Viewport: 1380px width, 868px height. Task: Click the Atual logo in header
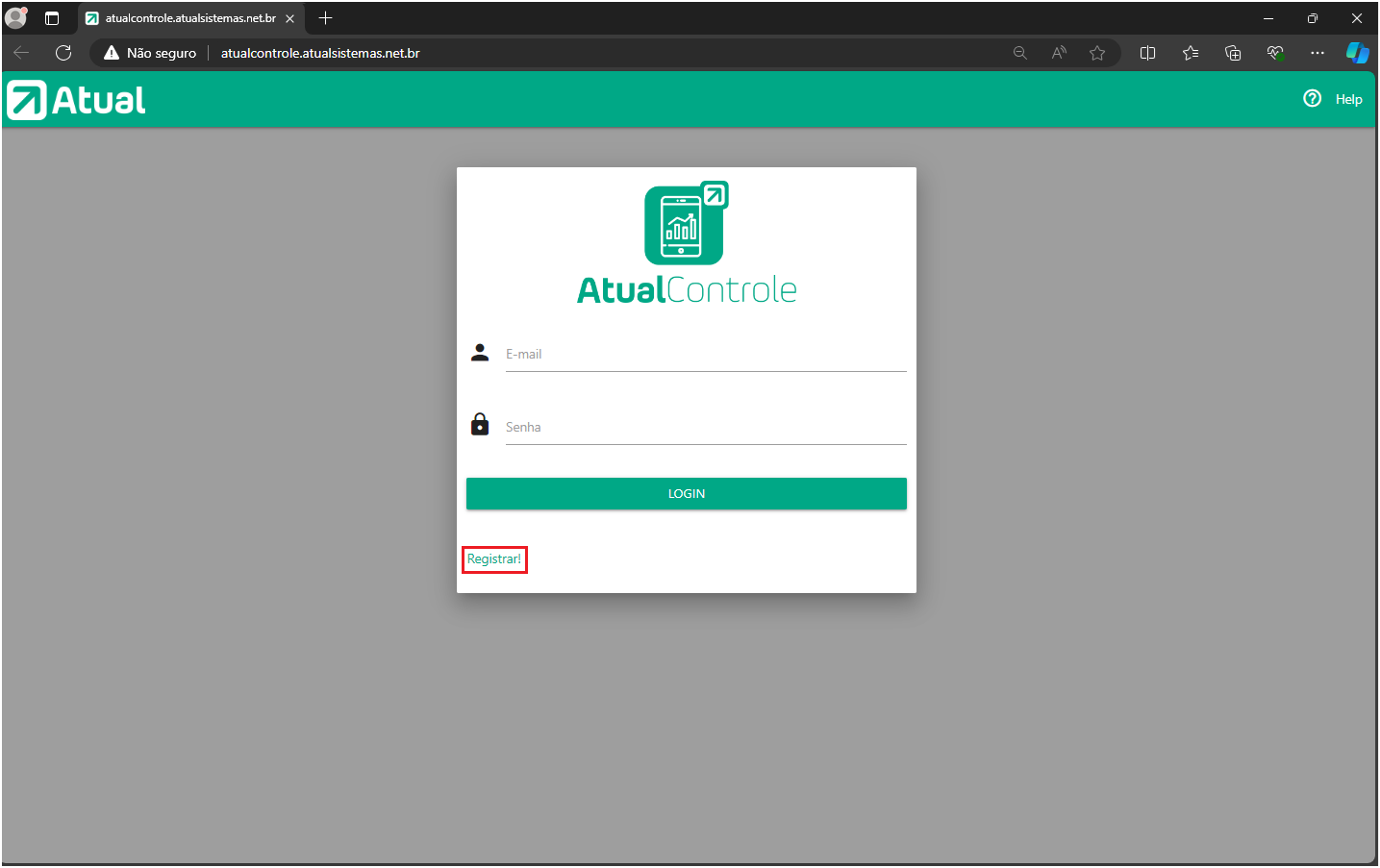coord(76,100)
